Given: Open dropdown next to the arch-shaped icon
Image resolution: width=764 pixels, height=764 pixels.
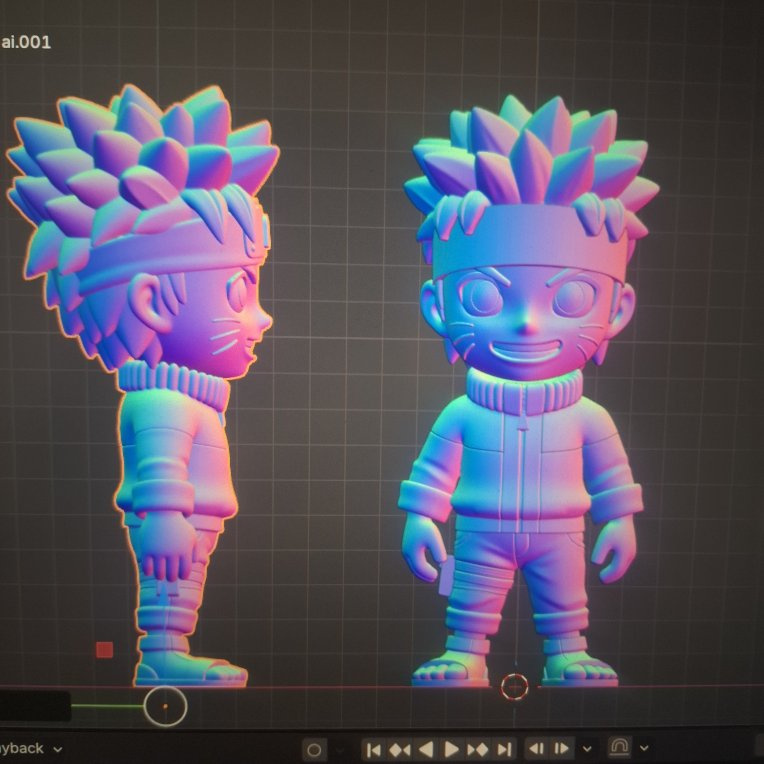Looking at the screenshot, I should tap(644, 748).
